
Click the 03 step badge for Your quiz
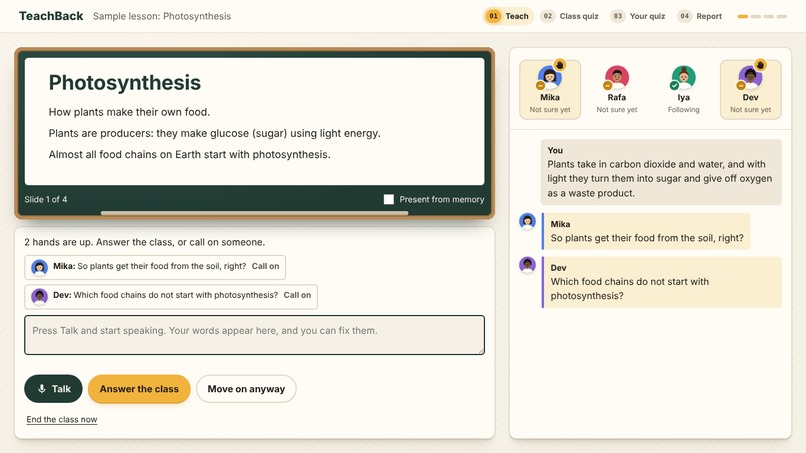point(618,16)
